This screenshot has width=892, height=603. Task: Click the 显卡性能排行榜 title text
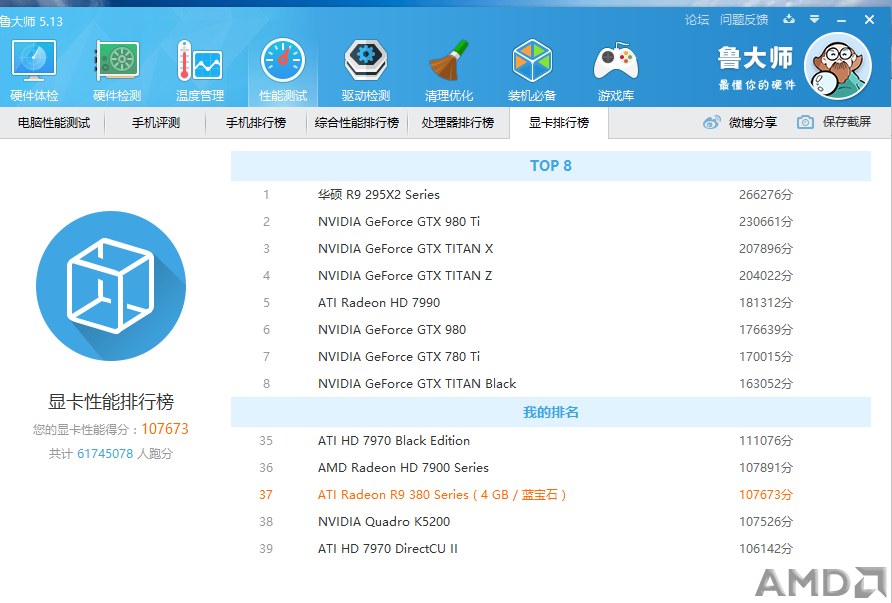pos(111,402)
